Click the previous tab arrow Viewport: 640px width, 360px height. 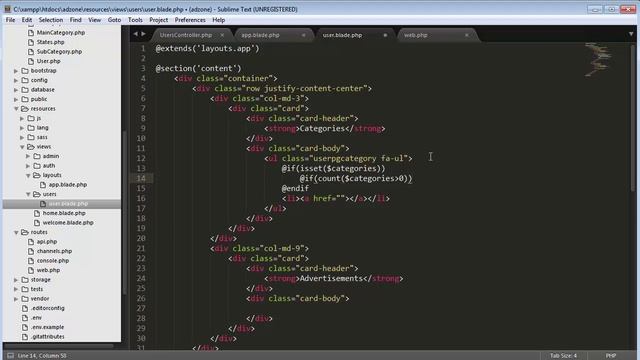(136, 34)
